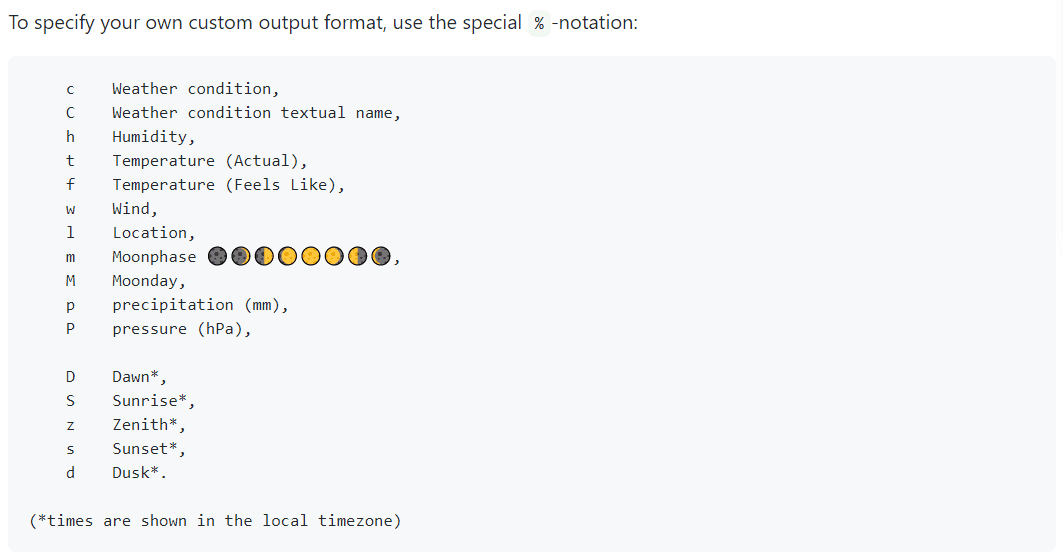The height and width of the screenshot is (558, 1063).
Task: Click the 'Sunrise*' entry
Action: [x=153, y=401]
